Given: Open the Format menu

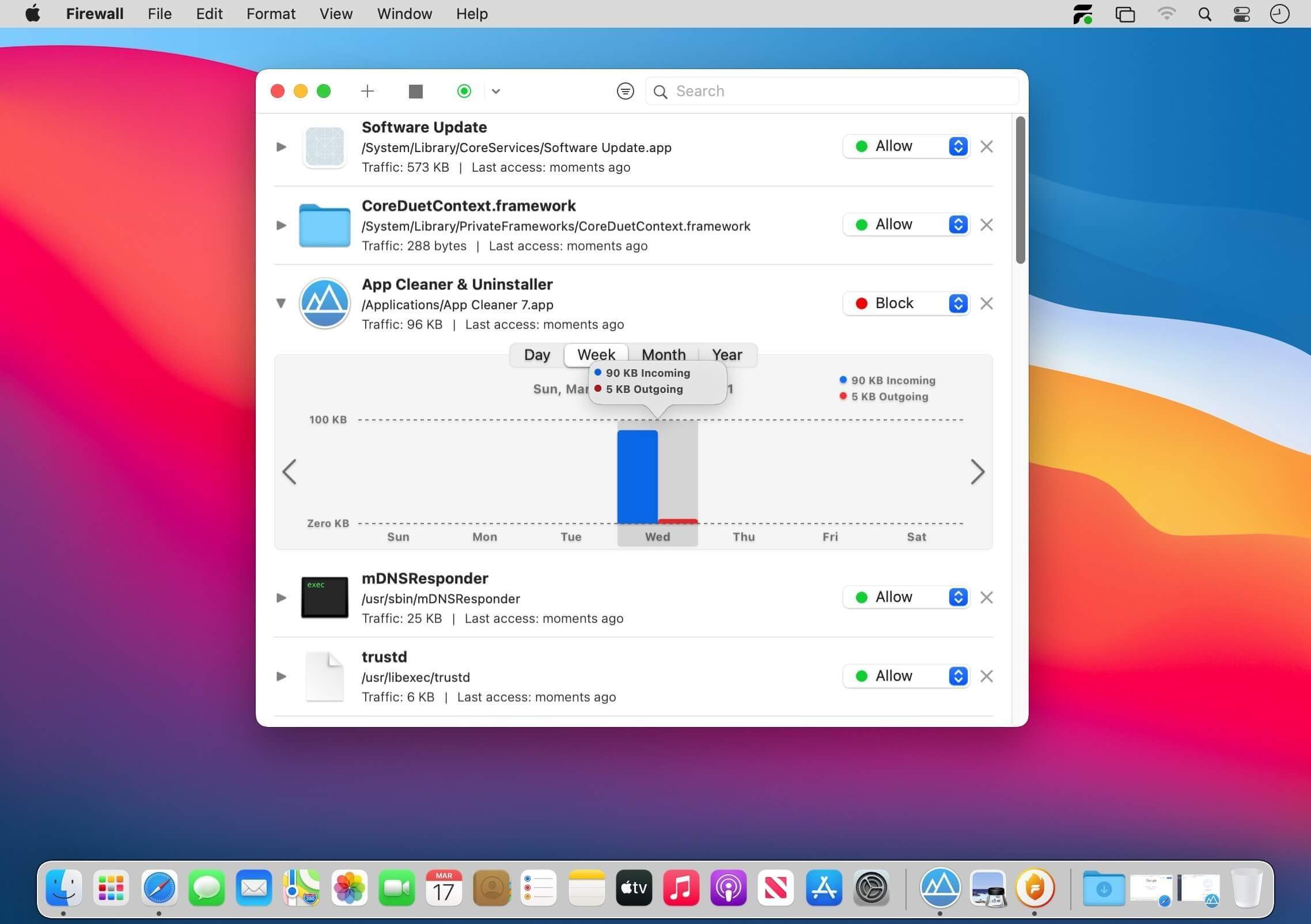Looking at the screenshot, I should [271, 14].
